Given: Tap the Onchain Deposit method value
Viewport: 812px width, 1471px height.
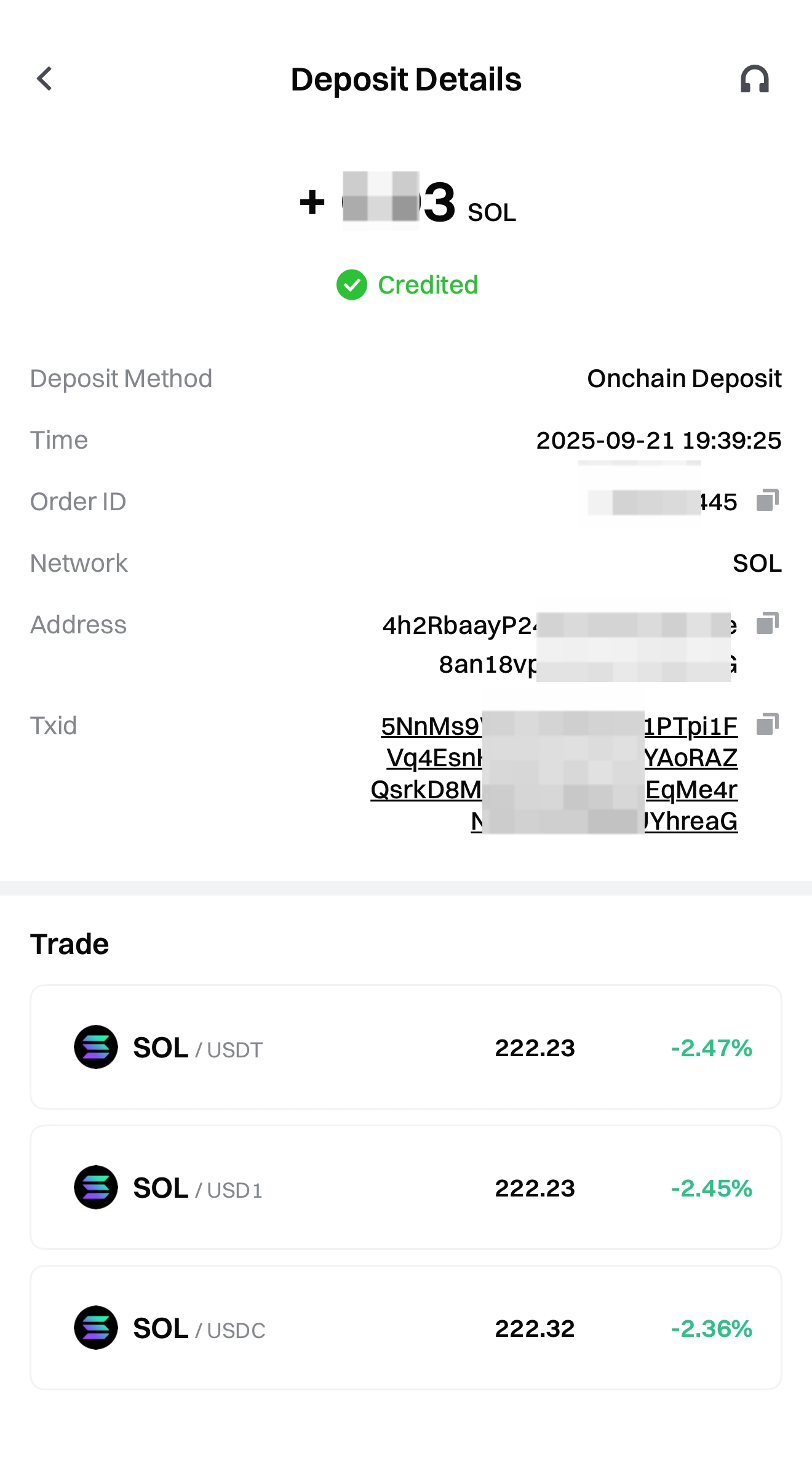Looking at the screenshot, I should pyautogui.click(x=684, y=379).
